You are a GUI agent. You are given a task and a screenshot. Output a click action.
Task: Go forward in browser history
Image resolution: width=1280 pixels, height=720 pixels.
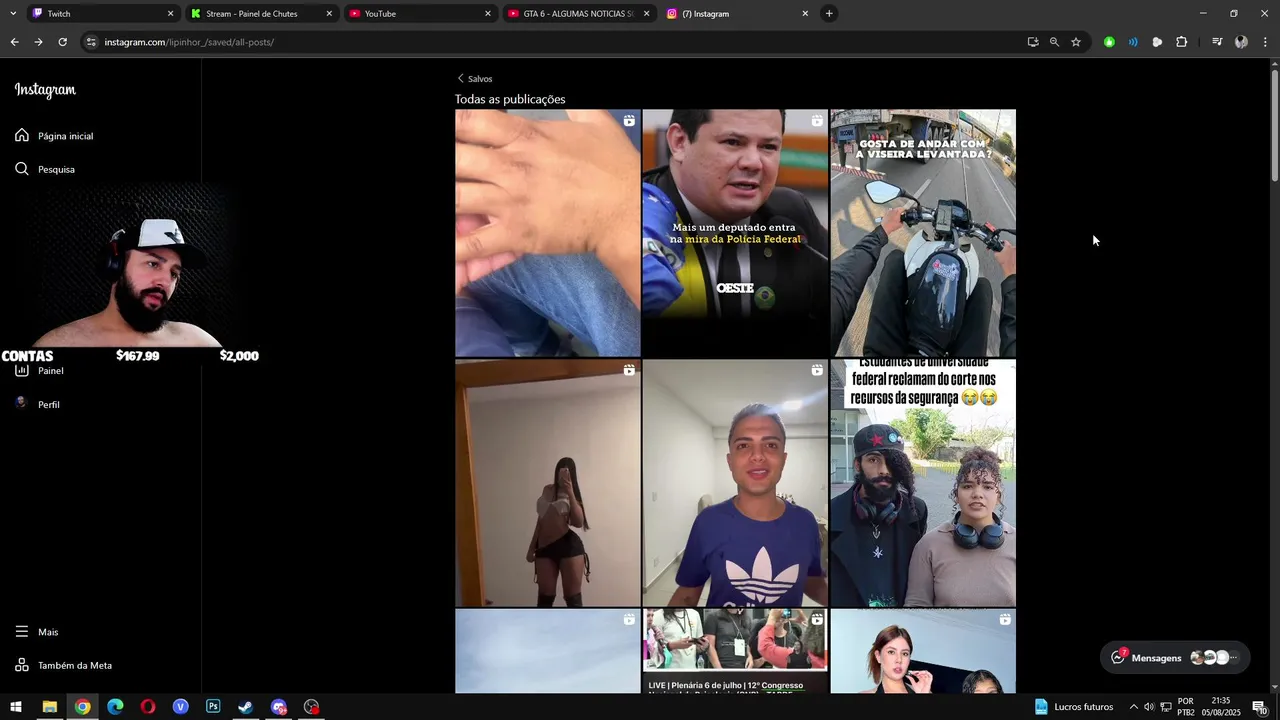(38, 42)
